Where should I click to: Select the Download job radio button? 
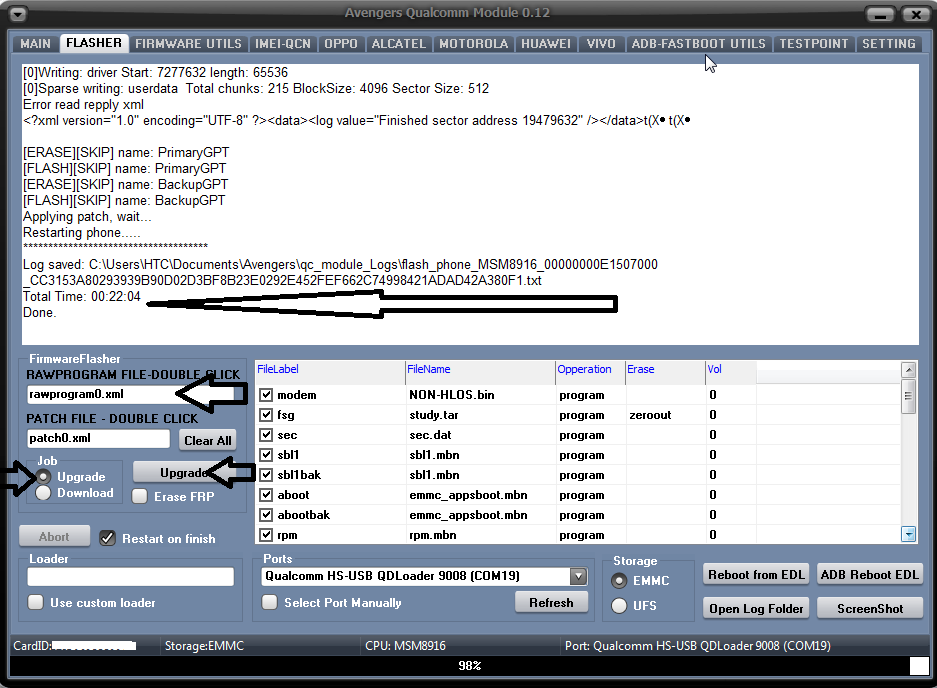tap(43, 493)
